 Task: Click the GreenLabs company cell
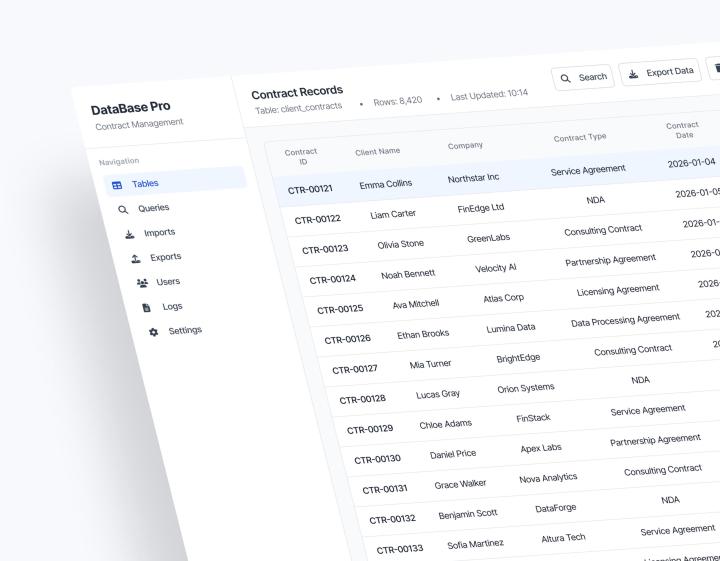[489, 238]
